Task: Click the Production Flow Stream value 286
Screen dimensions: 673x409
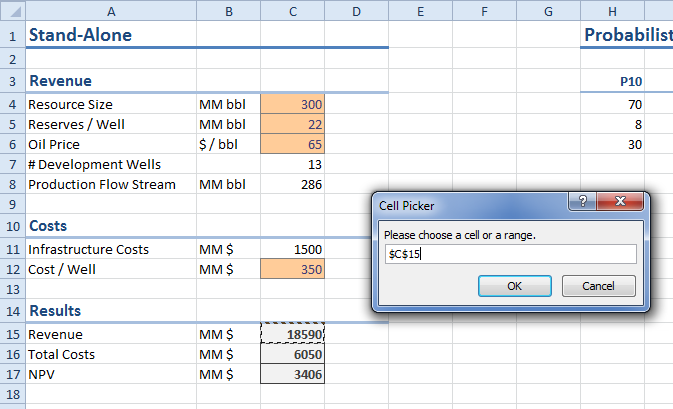Action: [292, 184]
